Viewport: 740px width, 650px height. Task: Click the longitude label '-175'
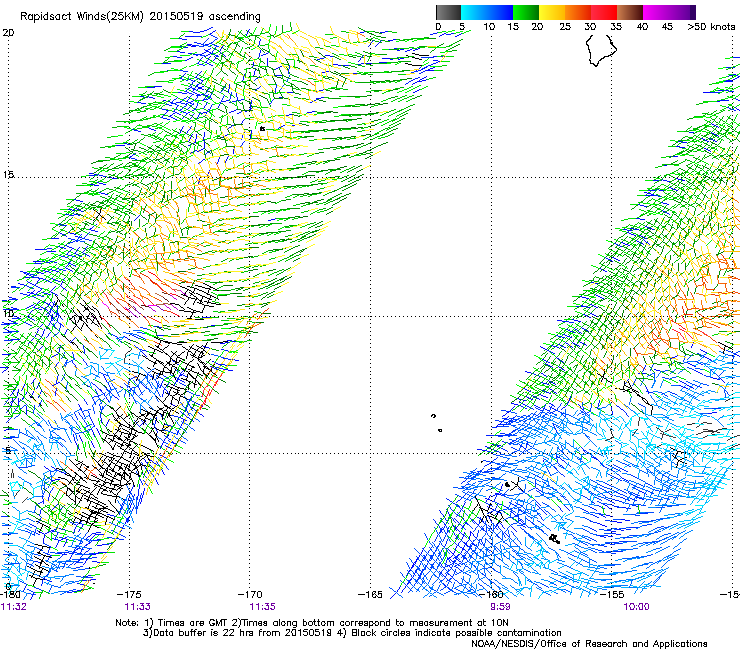[x=128, y=594]
